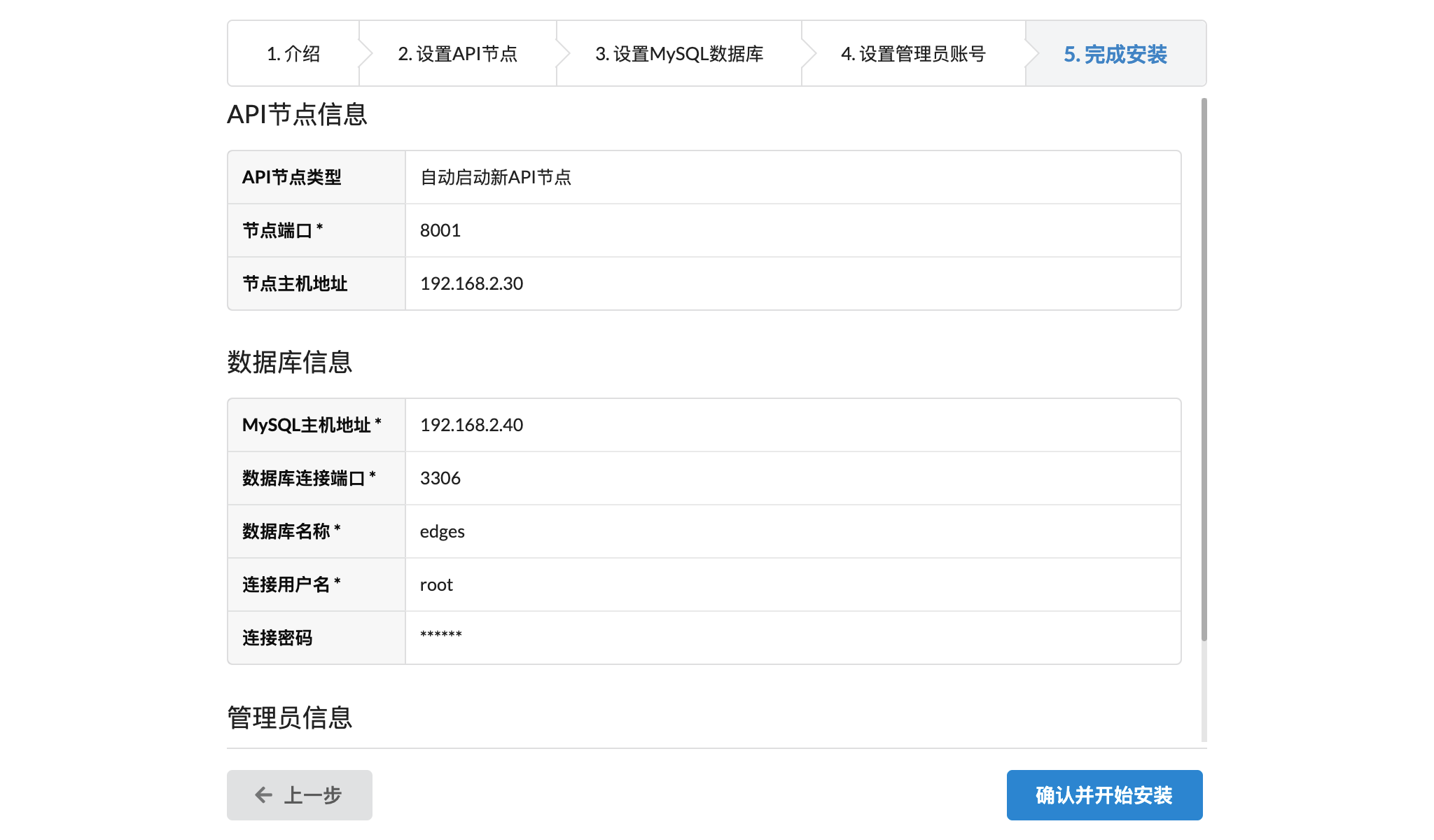Image resolution: width=1434 pixels, height=840 pixels.
Task: Open step 4. 设置管理员账号
Action: coord(914,54)
